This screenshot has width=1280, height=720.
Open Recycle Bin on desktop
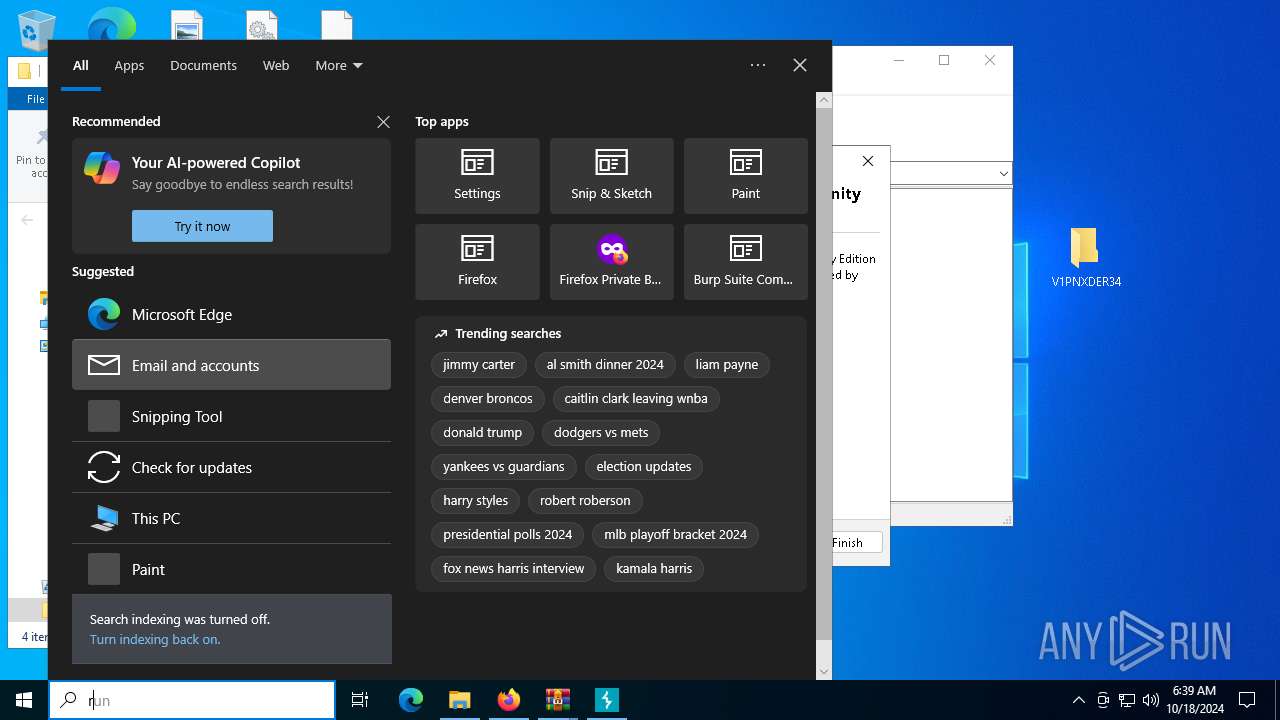[x=37, y=30]
